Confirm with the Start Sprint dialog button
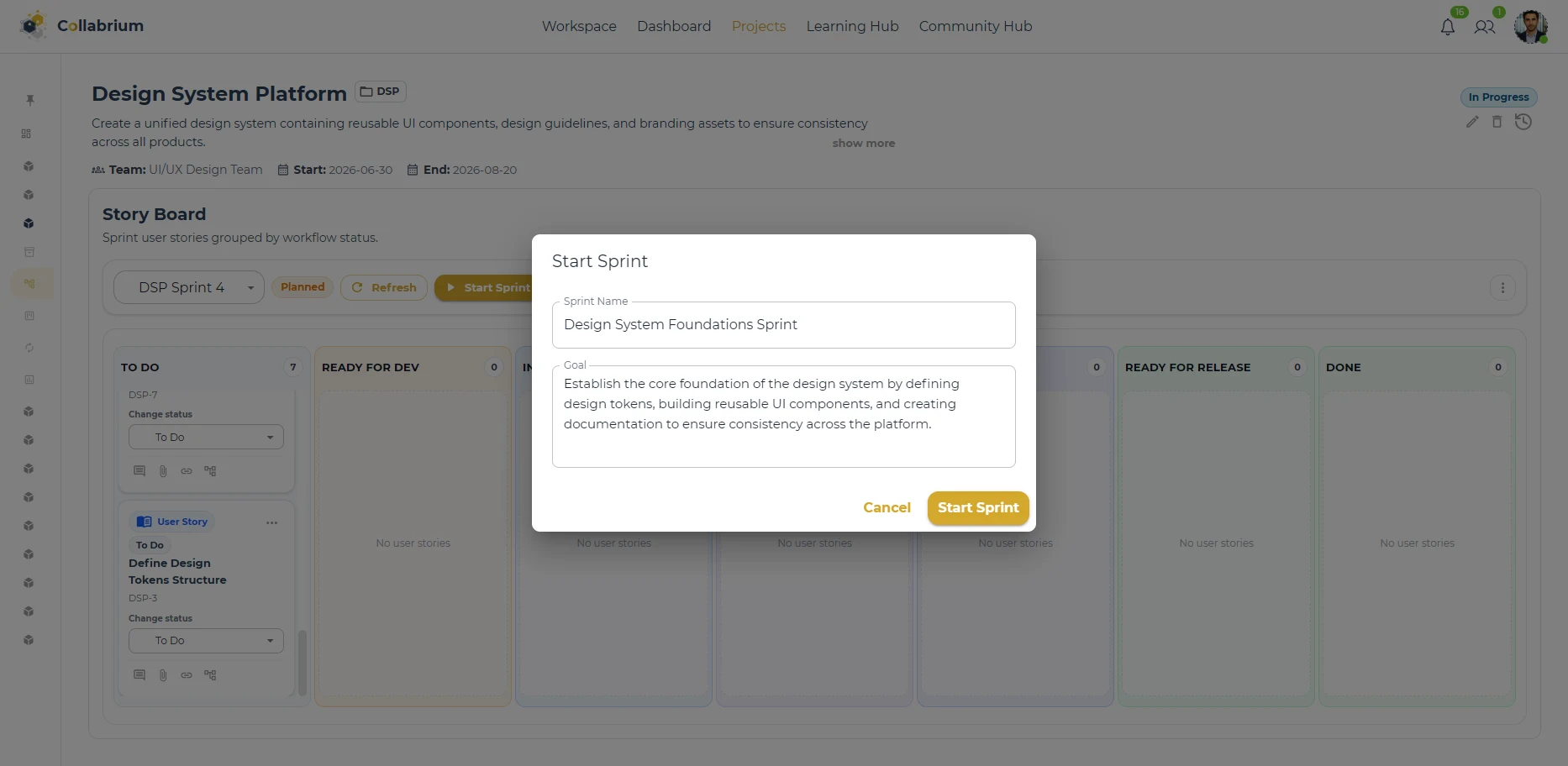 tap(978, 508)
